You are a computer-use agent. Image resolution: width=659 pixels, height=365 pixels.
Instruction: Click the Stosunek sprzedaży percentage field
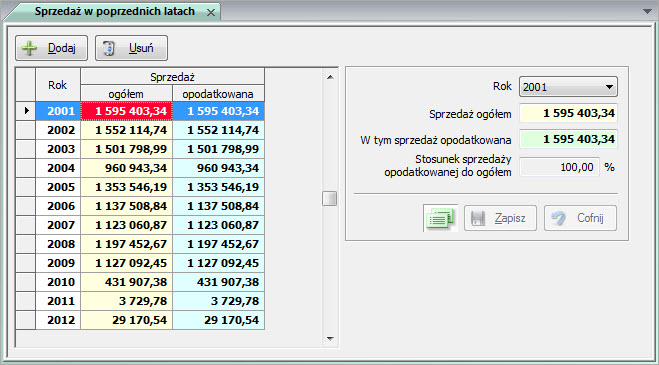[x=560, y=167]
